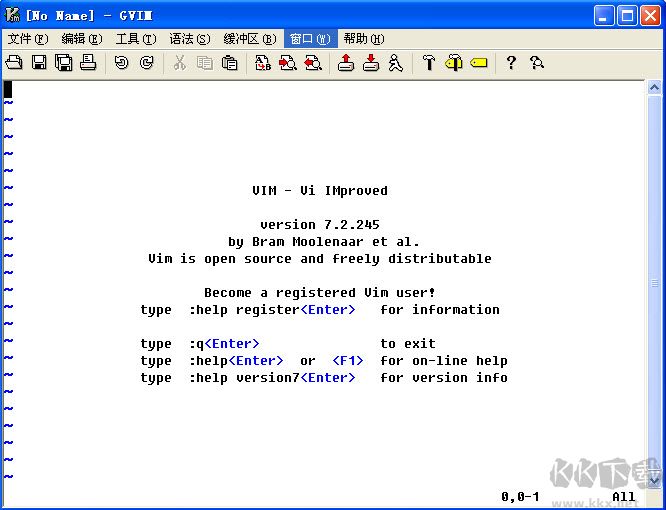Click the Run script running-man icon
Image resolution: width=666 pixels, height=510 pixels.
[395, 63]
